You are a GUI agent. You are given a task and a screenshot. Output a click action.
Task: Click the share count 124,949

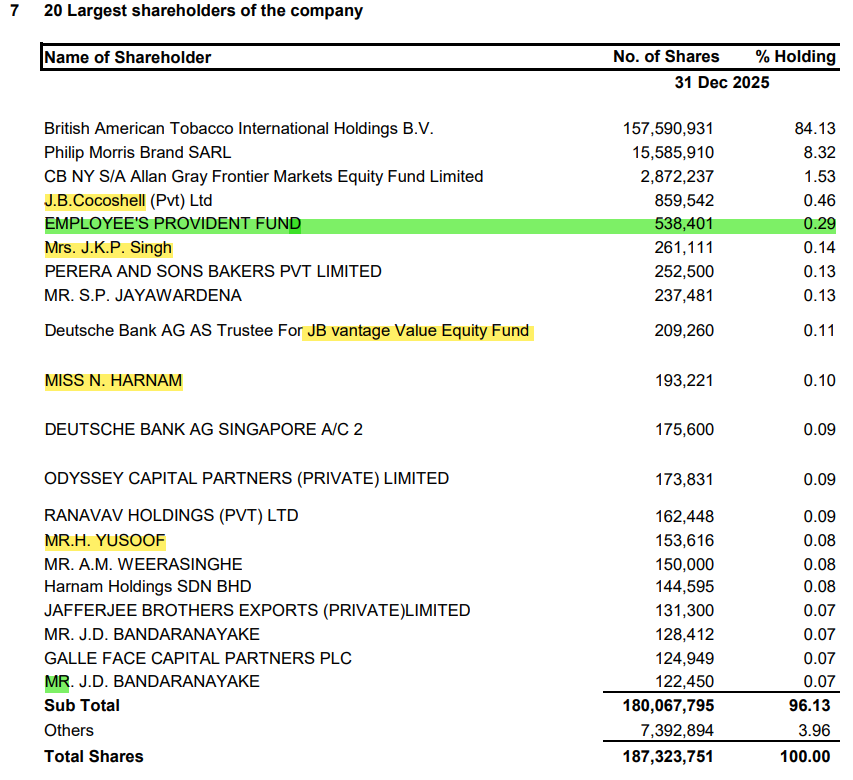[x=684, y=658]
